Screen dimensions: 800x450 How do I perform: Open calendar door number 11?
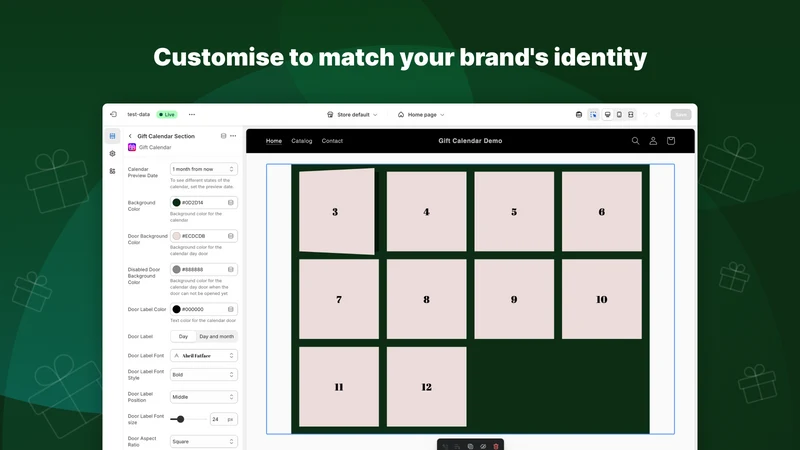coord(339,387)
